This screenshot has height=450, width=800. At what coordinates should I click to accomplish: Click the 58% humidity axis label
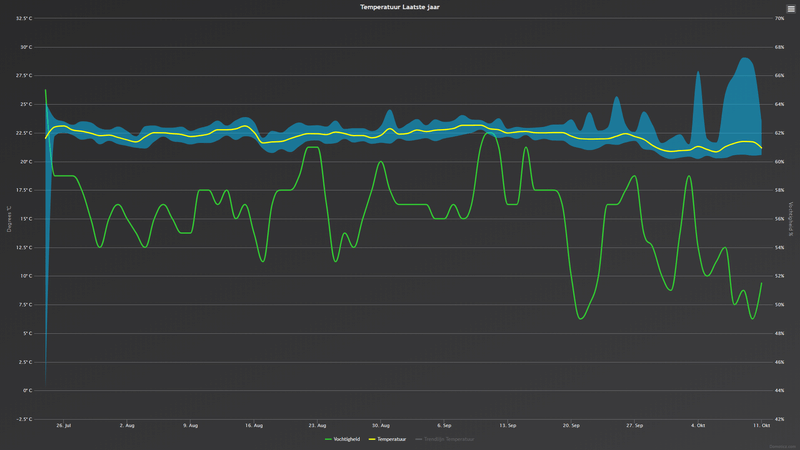pos(780,190)
